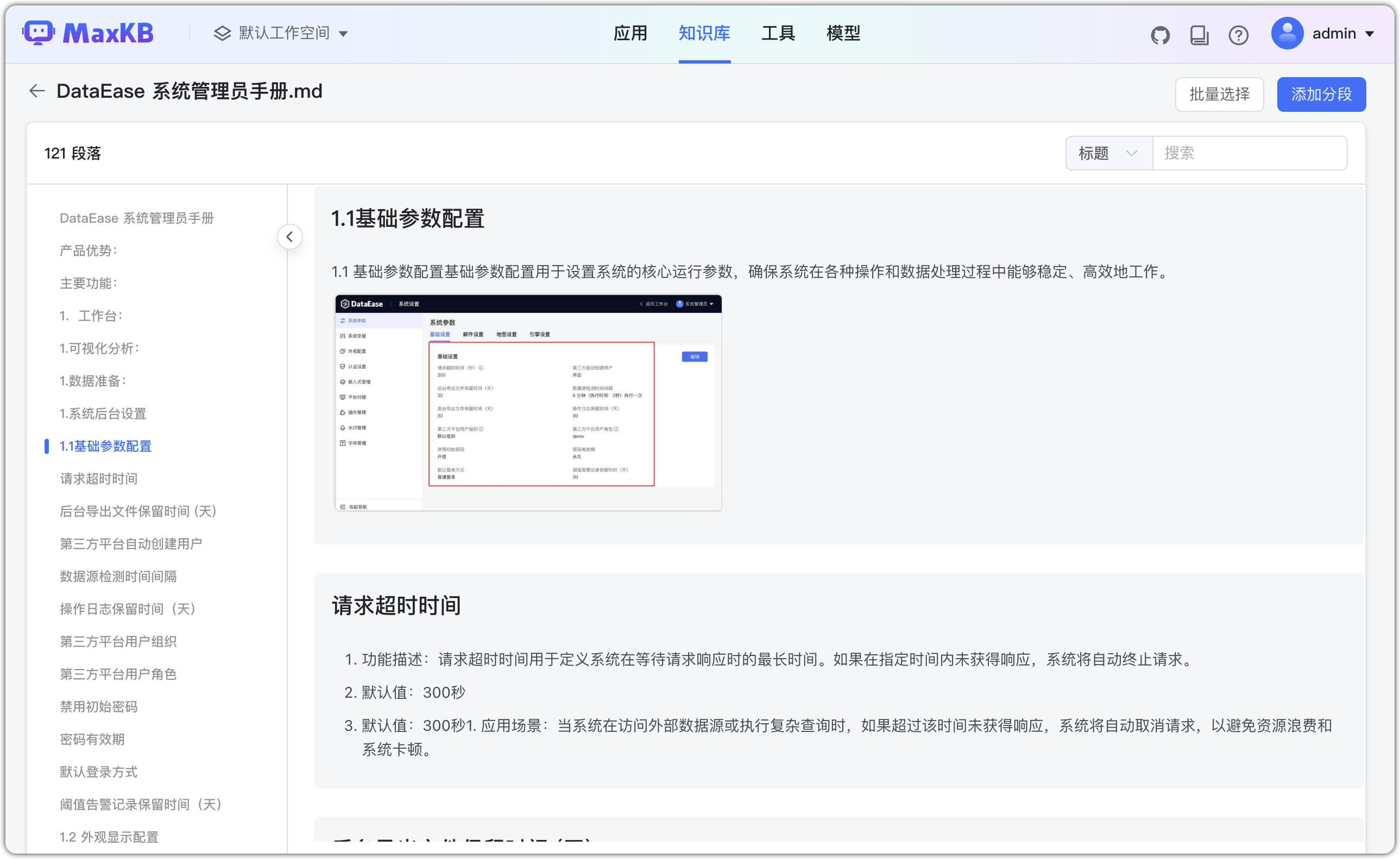The width and height of the screenshot is (1400, 859).
Task: Select the 1.1基础参数配置 paragraph card title
Action: point(407,219)
